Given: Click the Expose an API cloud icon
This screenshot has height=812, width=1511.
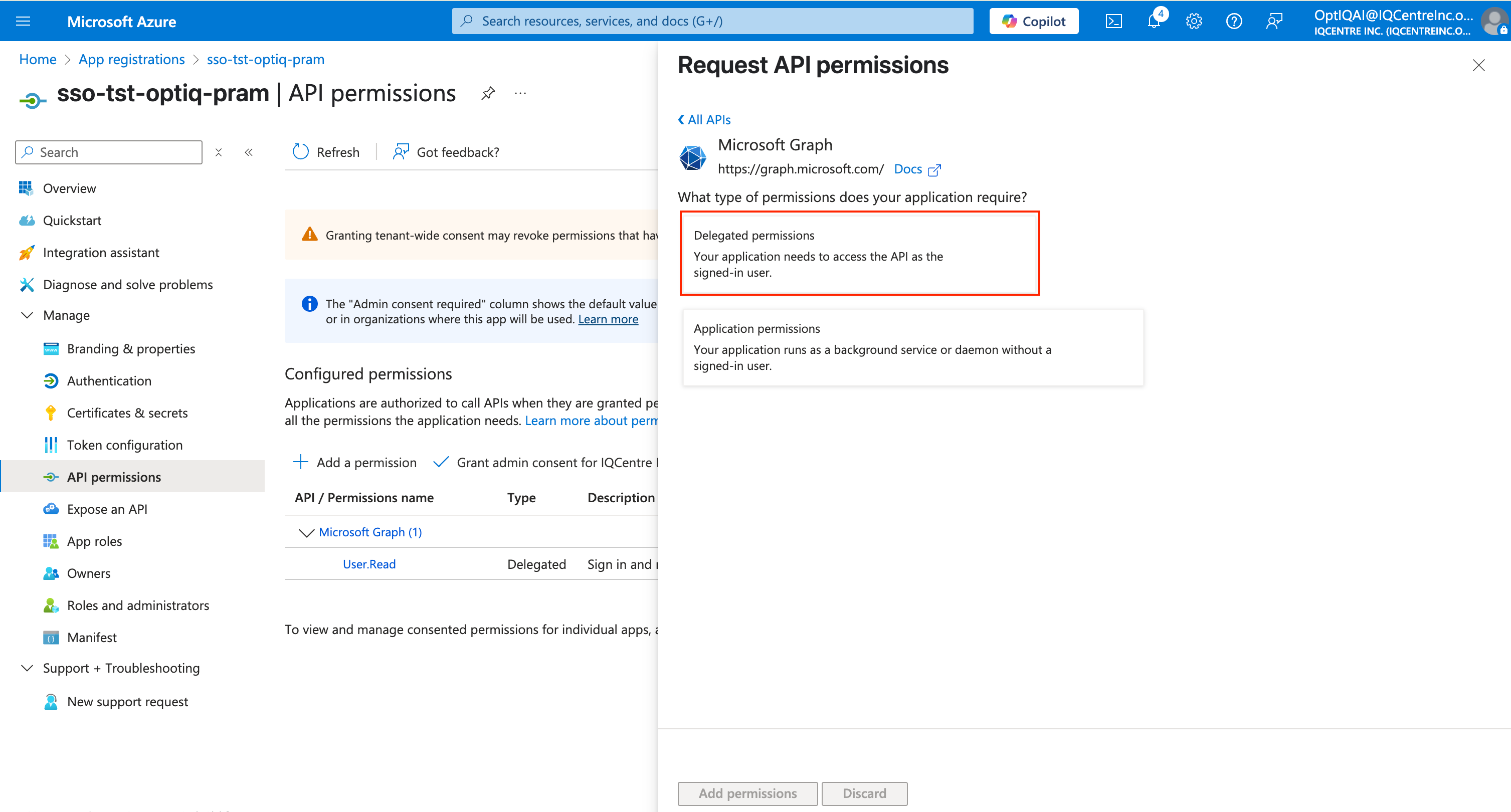Looking at the screenshot, I should click(51, 509).
